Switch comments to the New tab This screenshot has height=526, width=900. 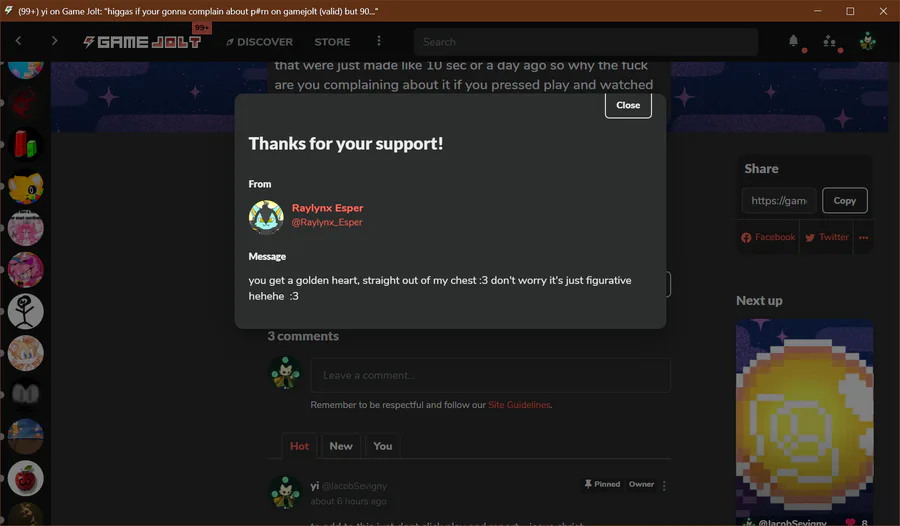click(341, 446)
